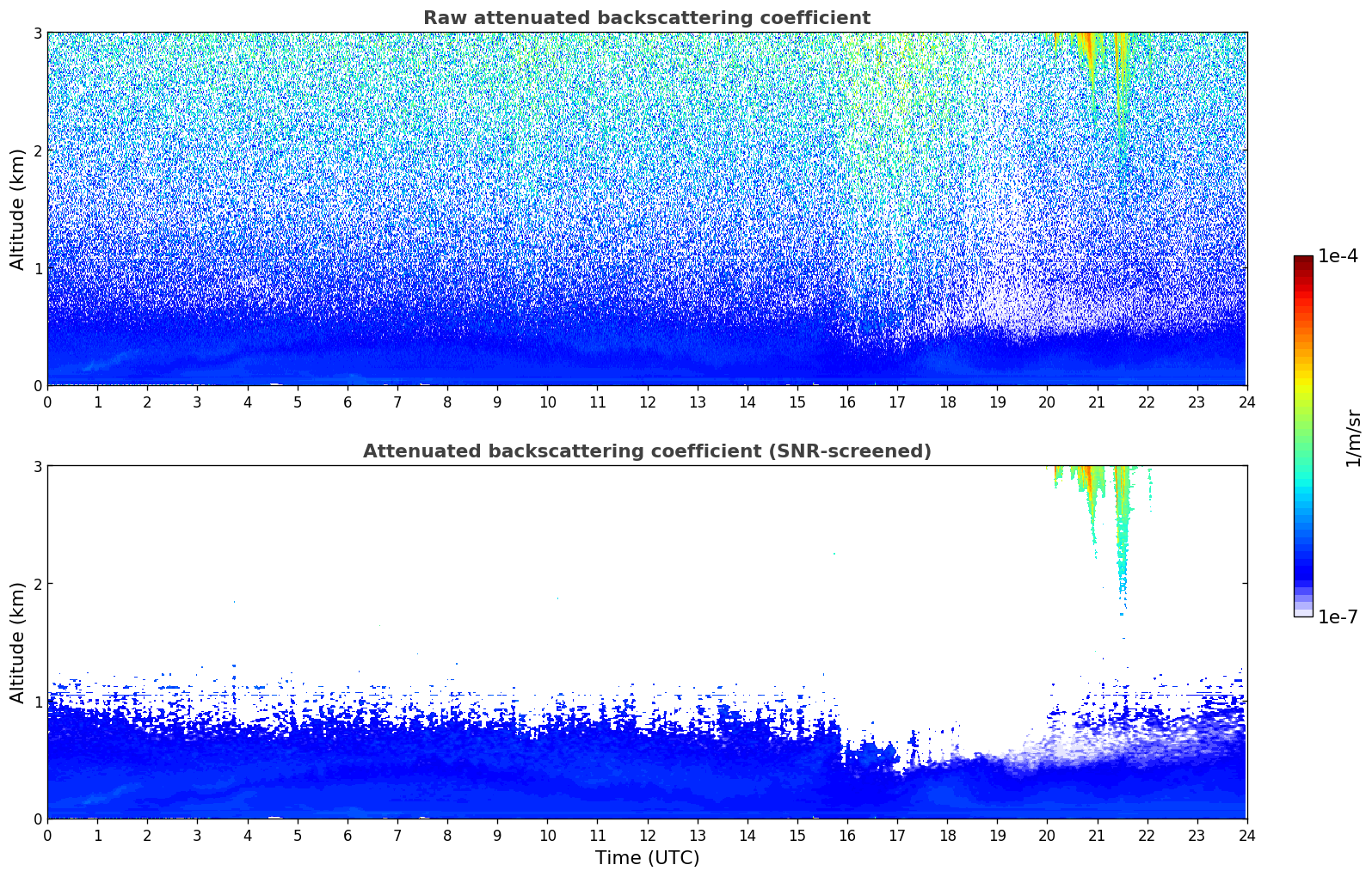Click the top plot's 'Altitude (km)' label

point(17,209)
